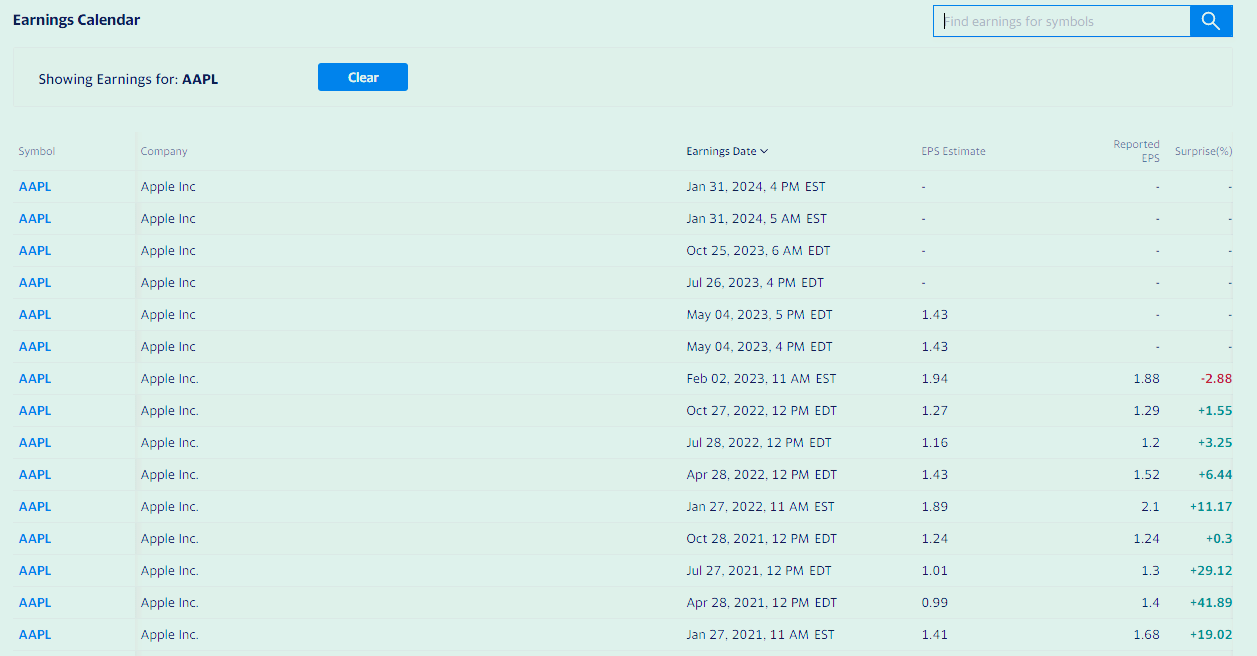Click the Reported EPS column header
Viewport: 1257px width, 656px height.
click(1137, 151)
